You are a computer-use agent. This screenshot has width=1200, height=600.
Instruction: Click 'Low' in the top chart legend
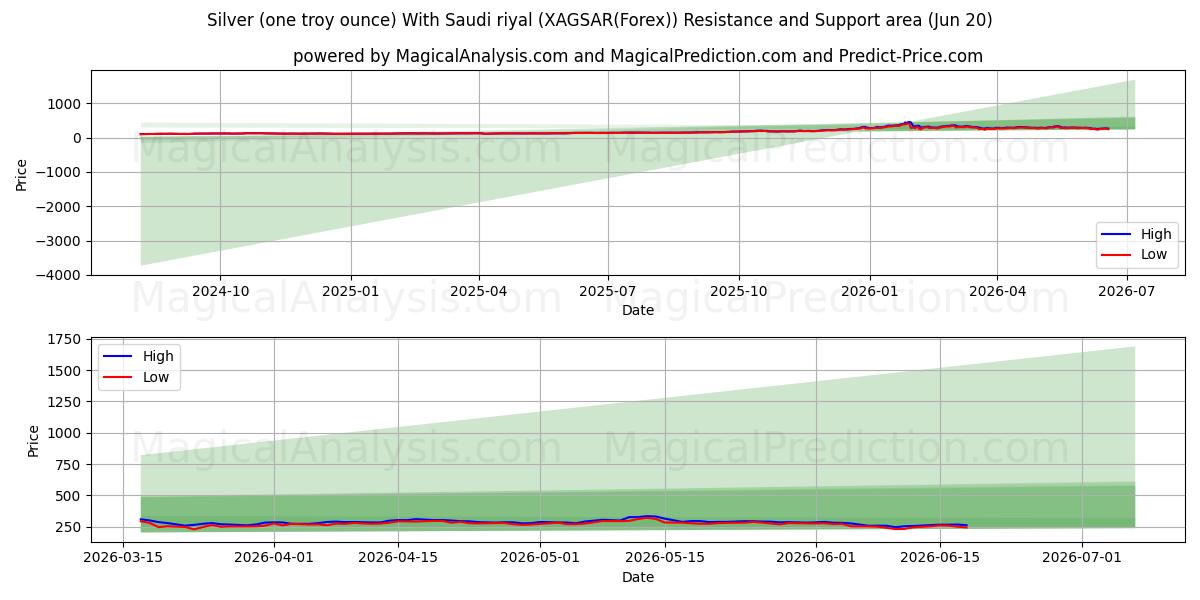[x=1154, y=255]
